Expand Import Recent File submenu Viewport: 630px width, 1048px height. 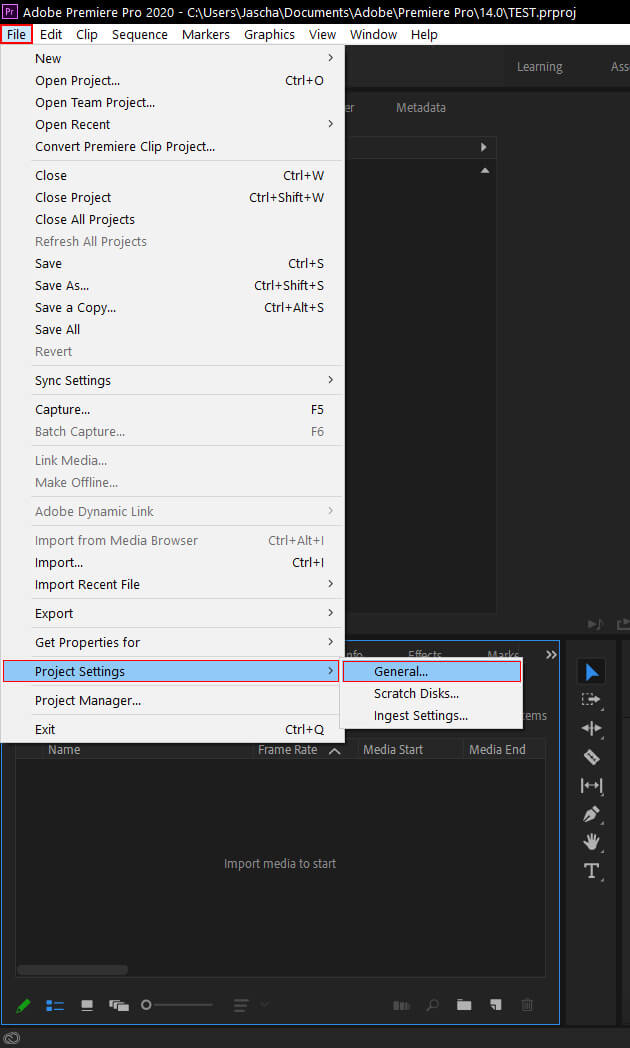click(172, 585)
